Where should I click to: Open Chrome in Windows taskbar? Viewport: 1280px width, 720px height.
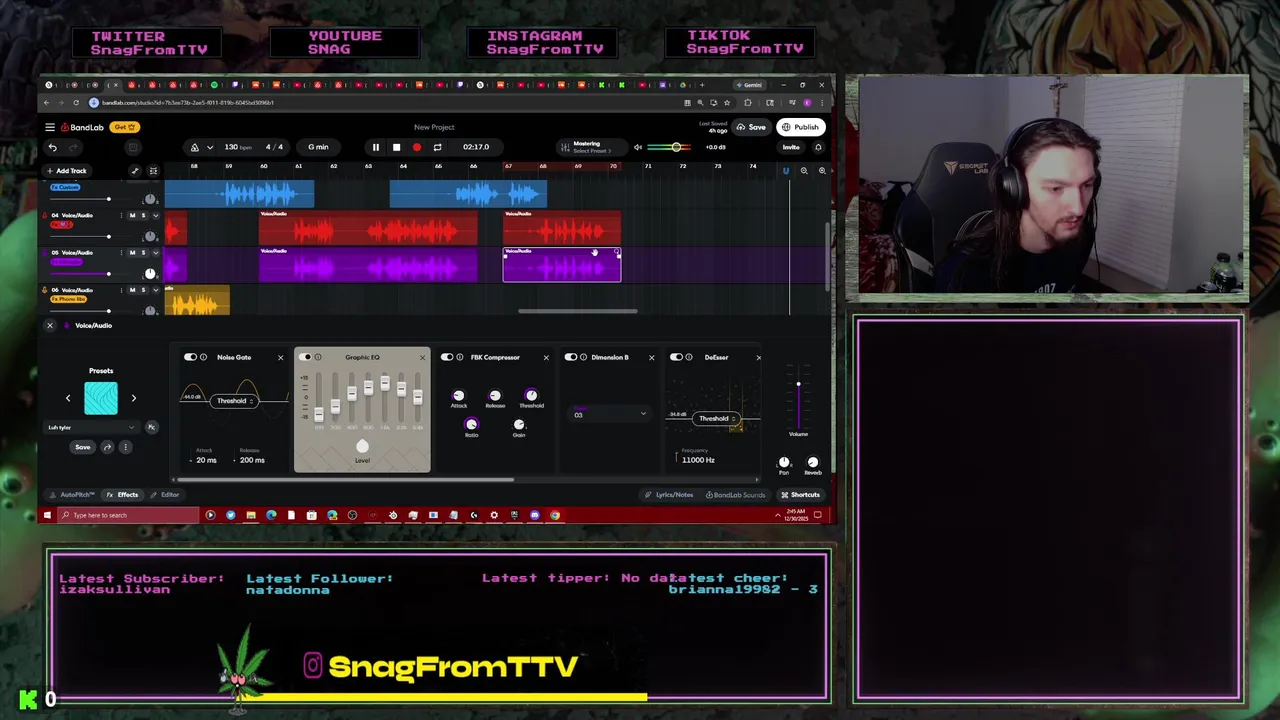(555, 515)
